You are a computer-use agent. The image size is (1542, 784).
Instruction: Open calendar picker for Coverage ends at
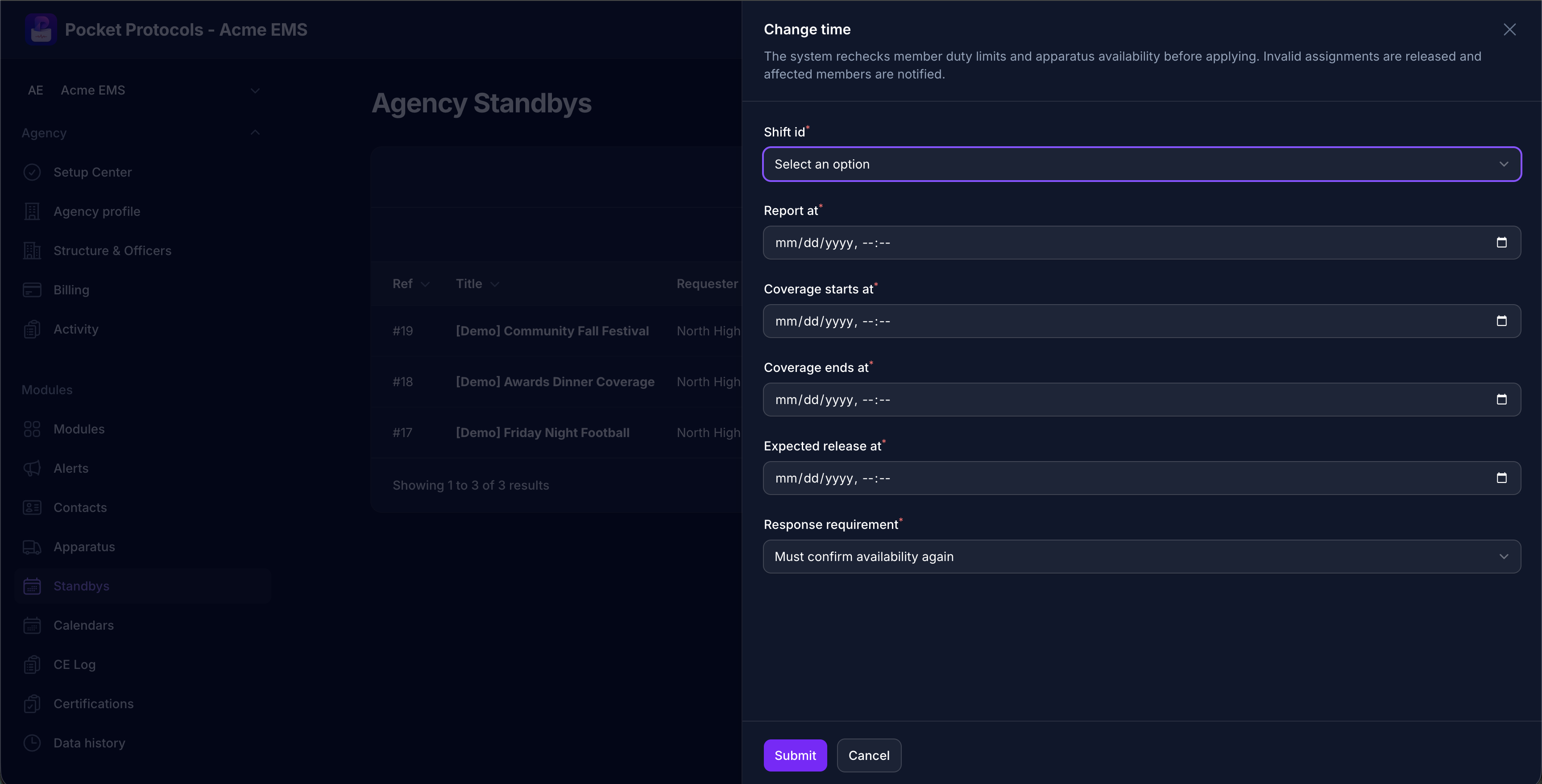pyautogui.click(x=1501, y=399)
